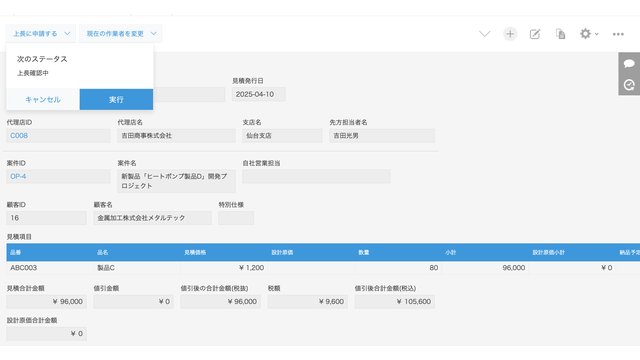Open the change history icon

click(x=629, y=84)
